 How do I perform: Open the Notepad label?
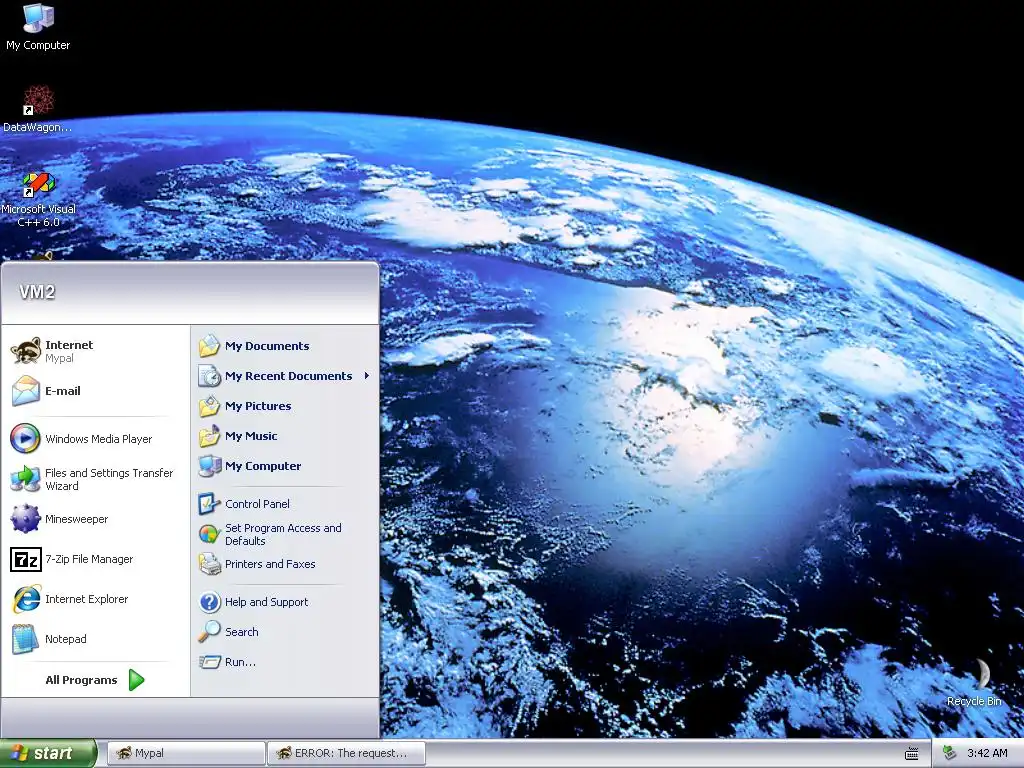pyautogui.click(x=65, y=639)
